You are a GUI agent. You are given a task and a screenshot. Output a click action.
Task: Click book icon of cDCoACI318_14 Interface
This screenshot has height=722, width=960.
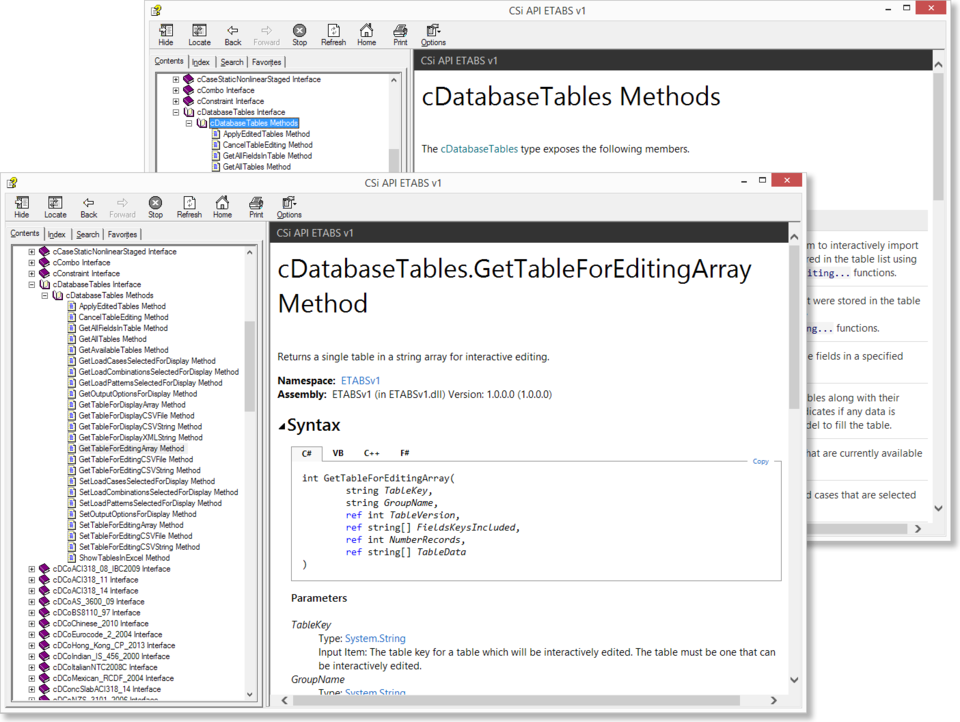click(44, 590)
